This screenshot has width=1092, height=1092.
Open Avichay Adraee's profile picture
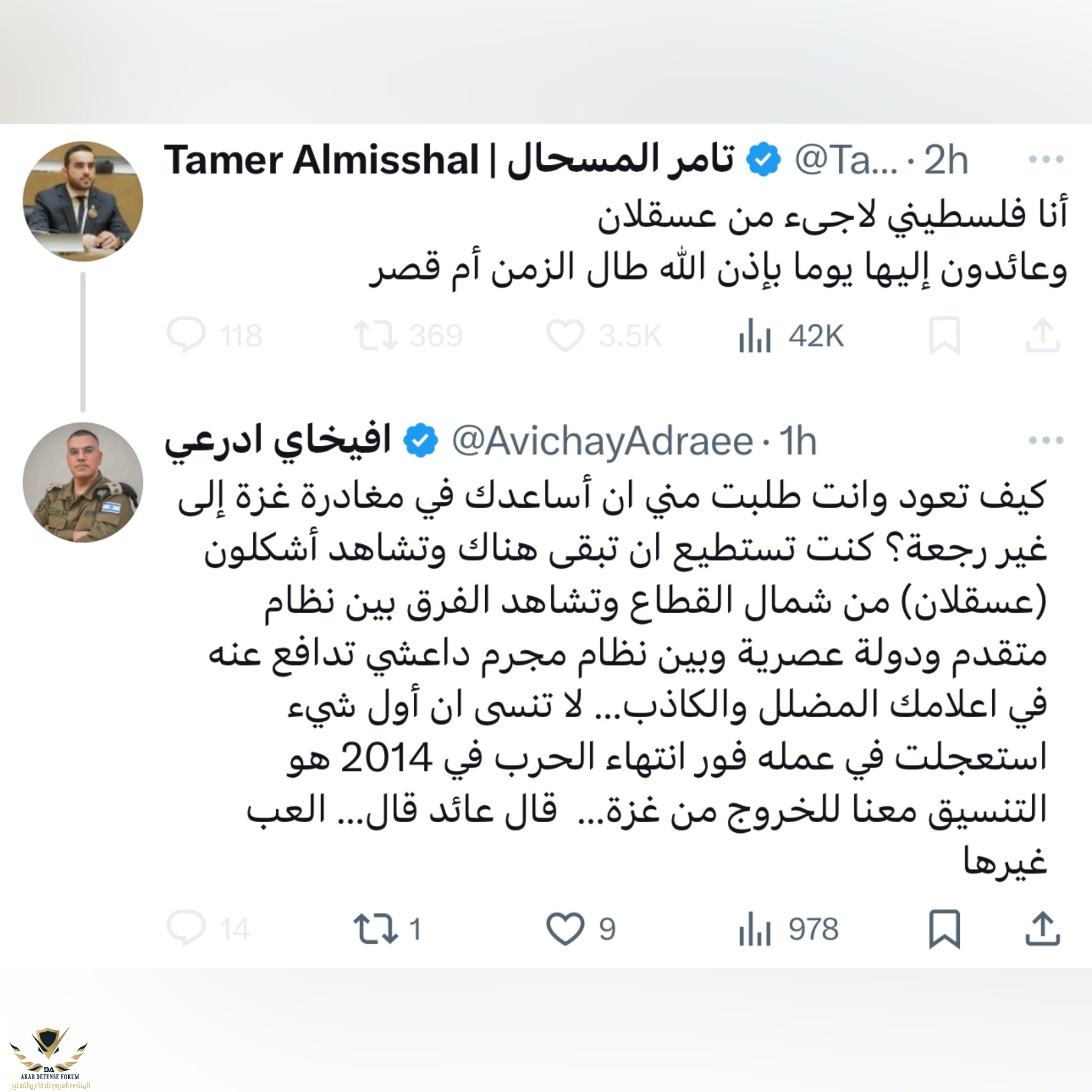83,482
